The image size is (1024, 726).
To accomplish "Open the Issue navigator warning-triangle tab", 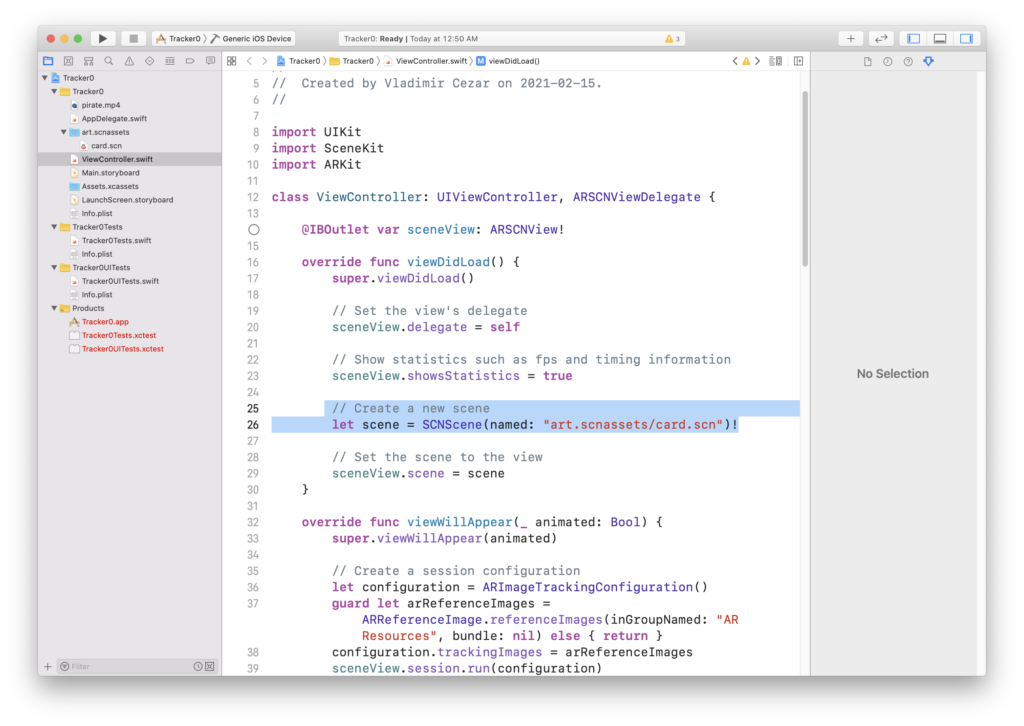I will click(129, 61).
